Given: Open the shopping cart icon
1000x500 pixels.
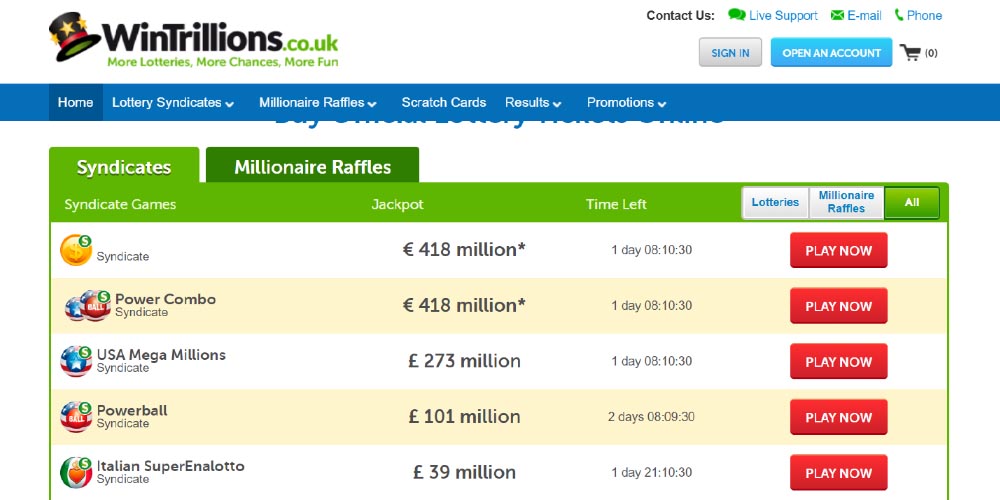Looking at the screenshot, I should [x=910, y=53].
